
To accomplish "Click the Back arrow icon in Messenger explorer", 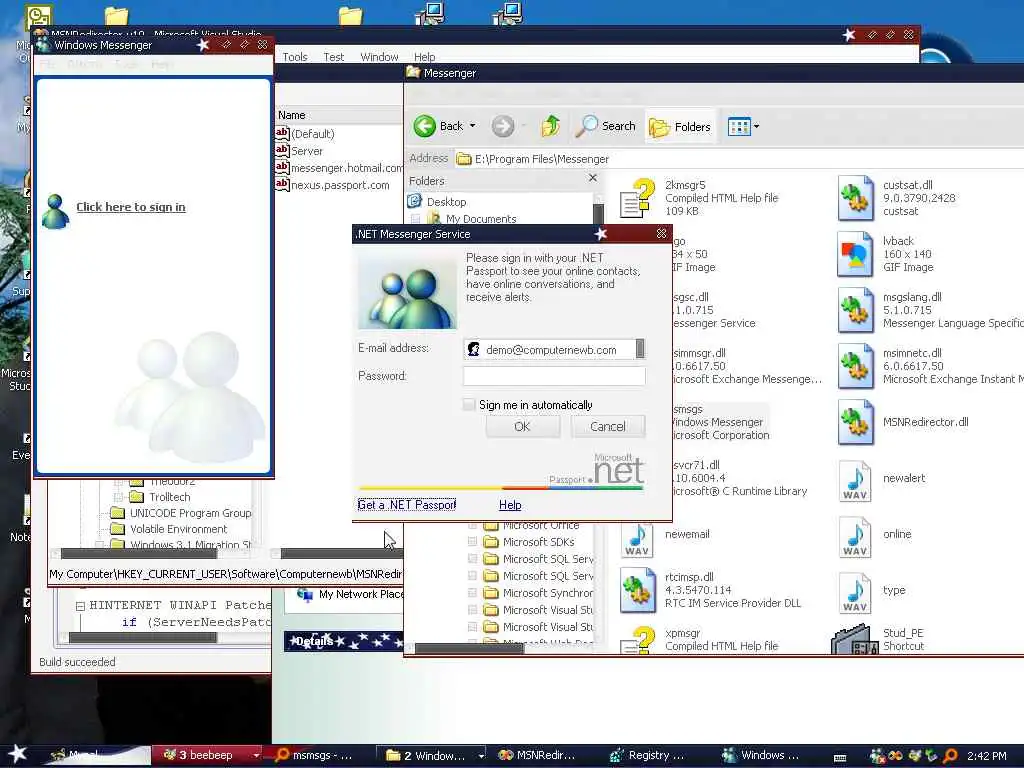I will (424, 126).
